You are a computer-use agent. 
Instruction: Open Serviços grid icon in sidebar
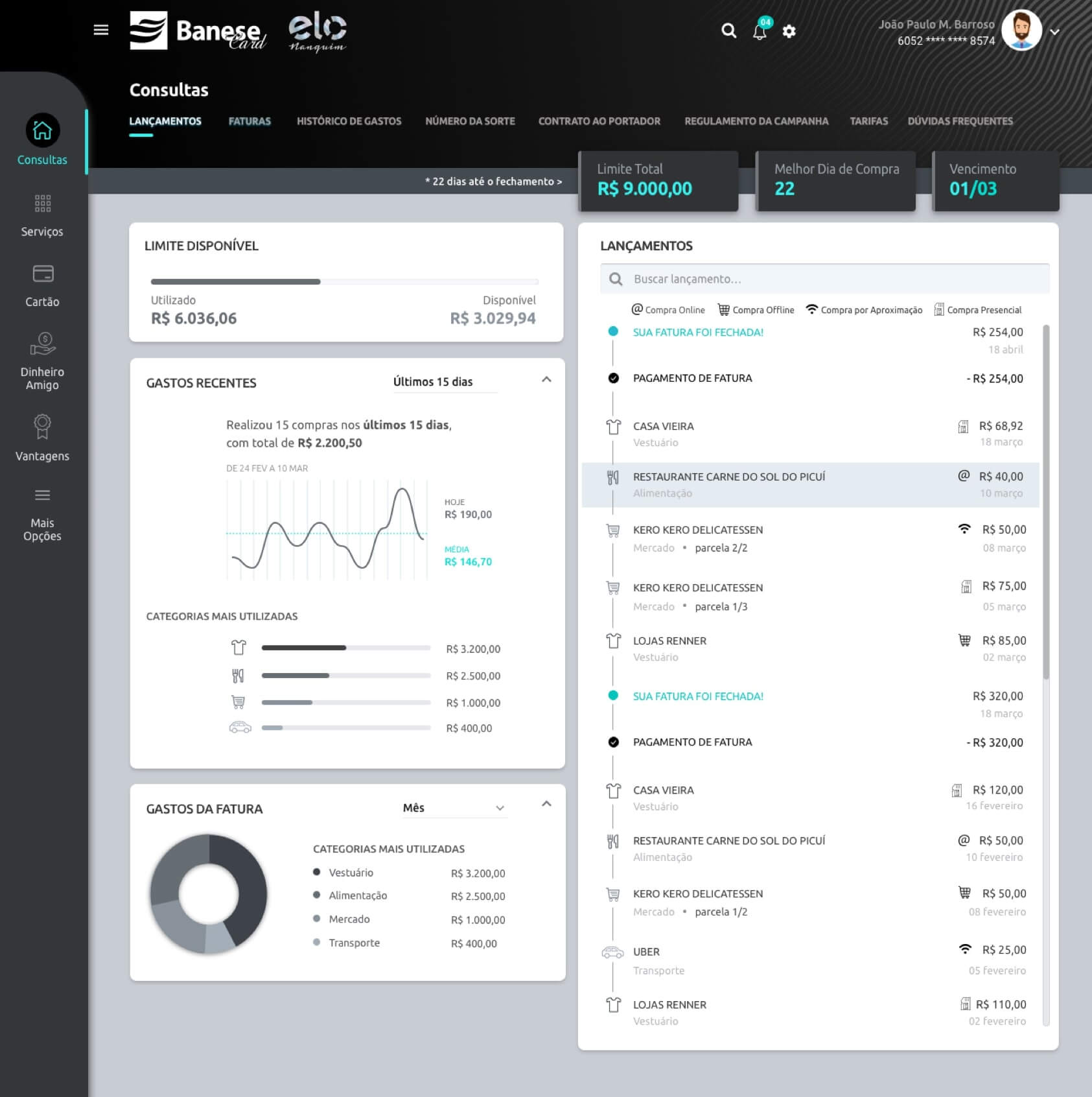click(x=43, y=203)
